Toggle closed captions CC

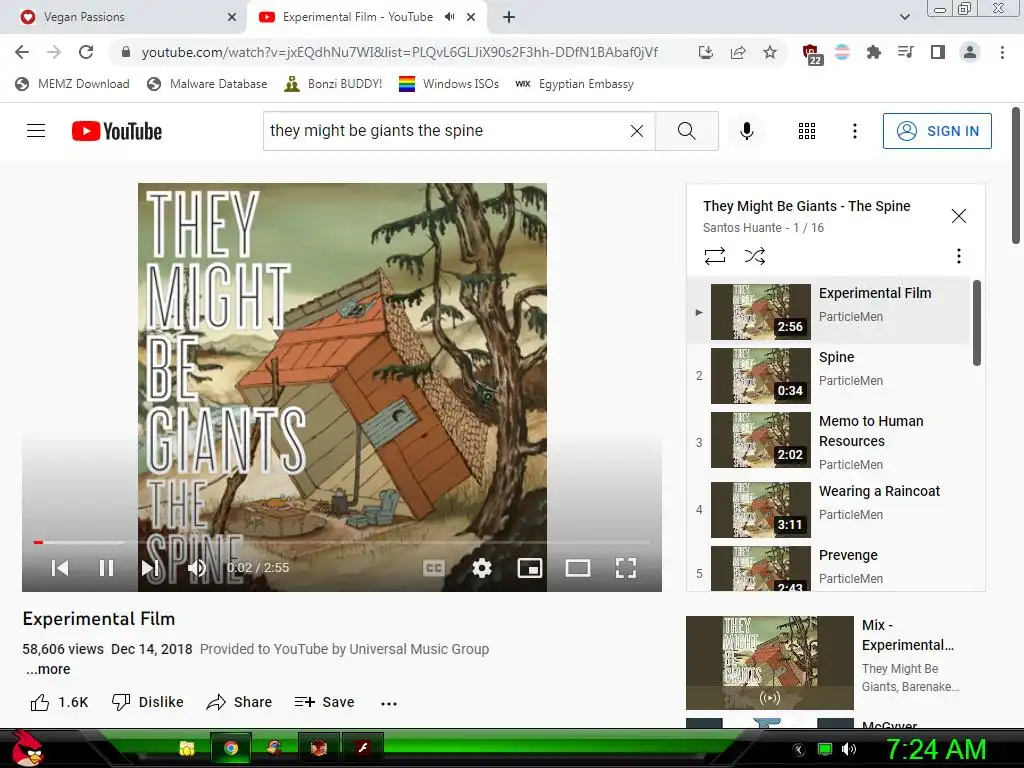(434, 568)
